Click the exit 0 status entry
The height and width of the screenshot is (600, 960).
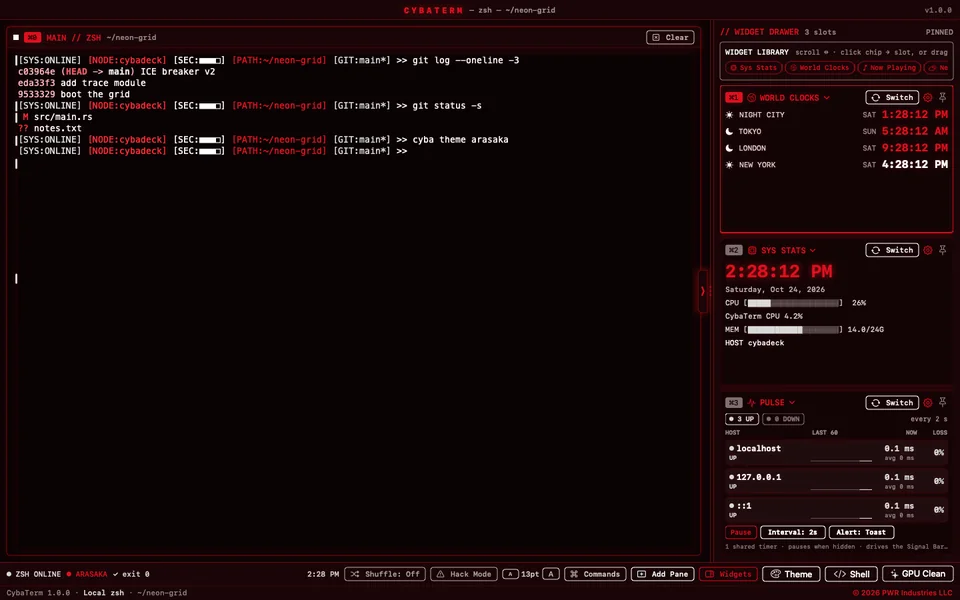tap(131, 574)
